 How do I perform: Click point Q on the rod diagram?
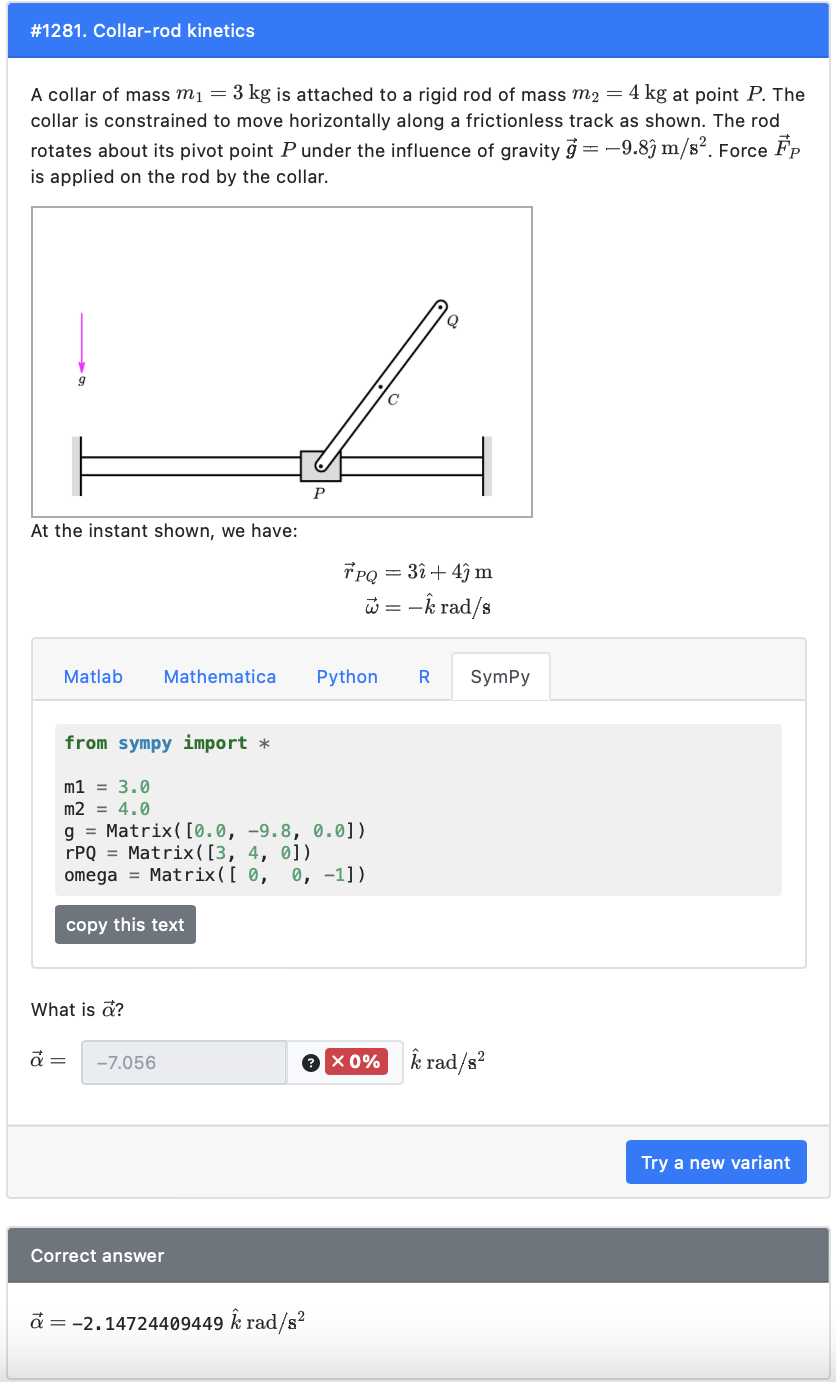pyautogui.click(x=441, y=307)
